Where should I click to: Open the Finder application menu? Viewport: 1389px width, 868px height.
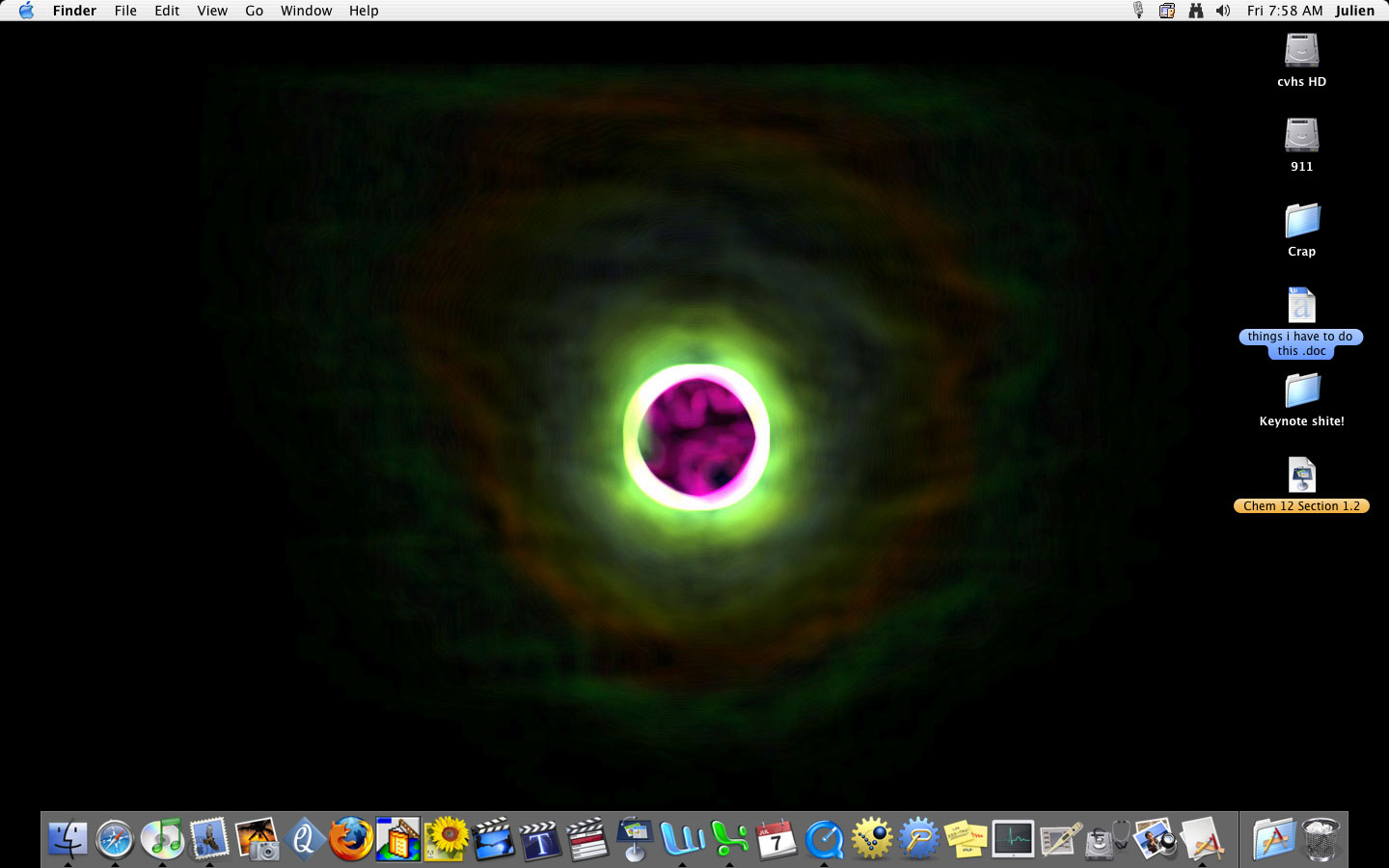tap(74, 11)
